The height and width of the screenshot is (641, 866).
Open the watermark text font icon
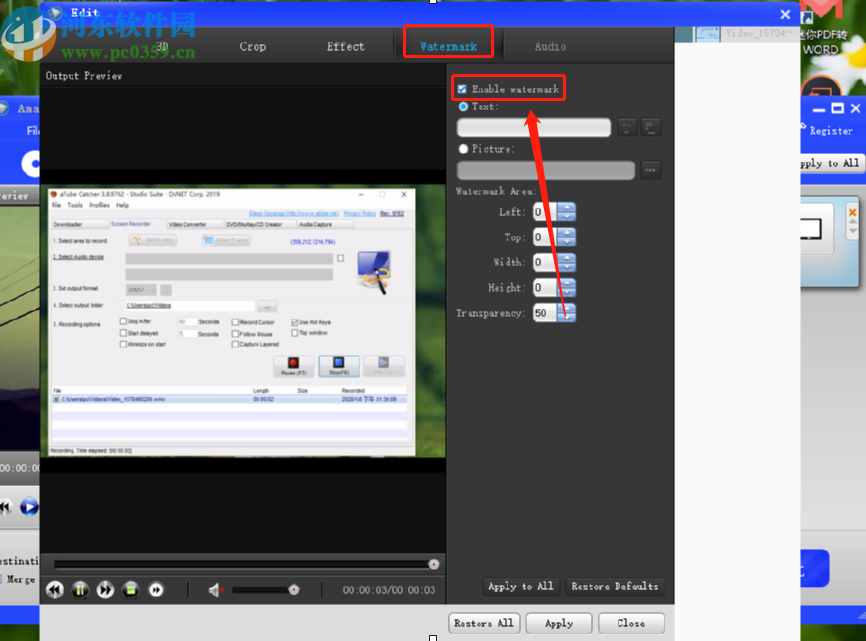click(627, 127)
